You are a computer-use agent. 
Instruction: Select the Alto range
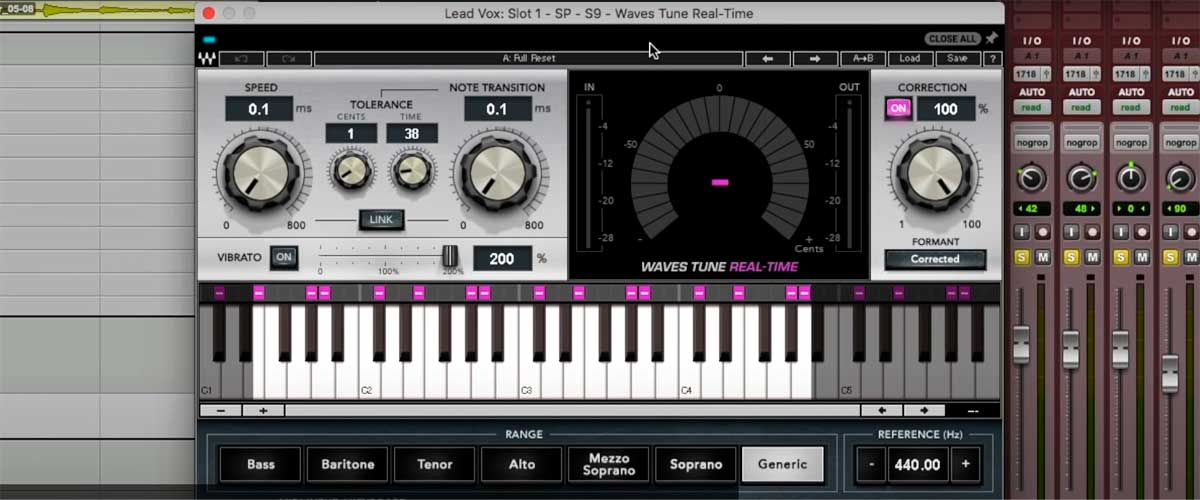tap(521, 464)
